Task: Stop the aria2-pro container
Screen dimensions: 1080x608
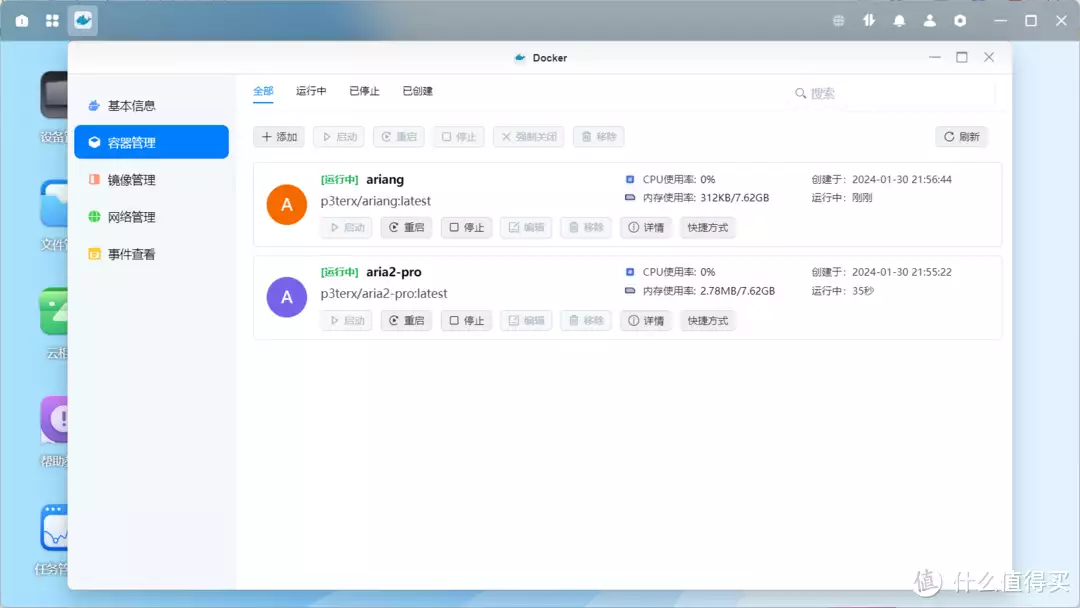Action: (466, 320)
